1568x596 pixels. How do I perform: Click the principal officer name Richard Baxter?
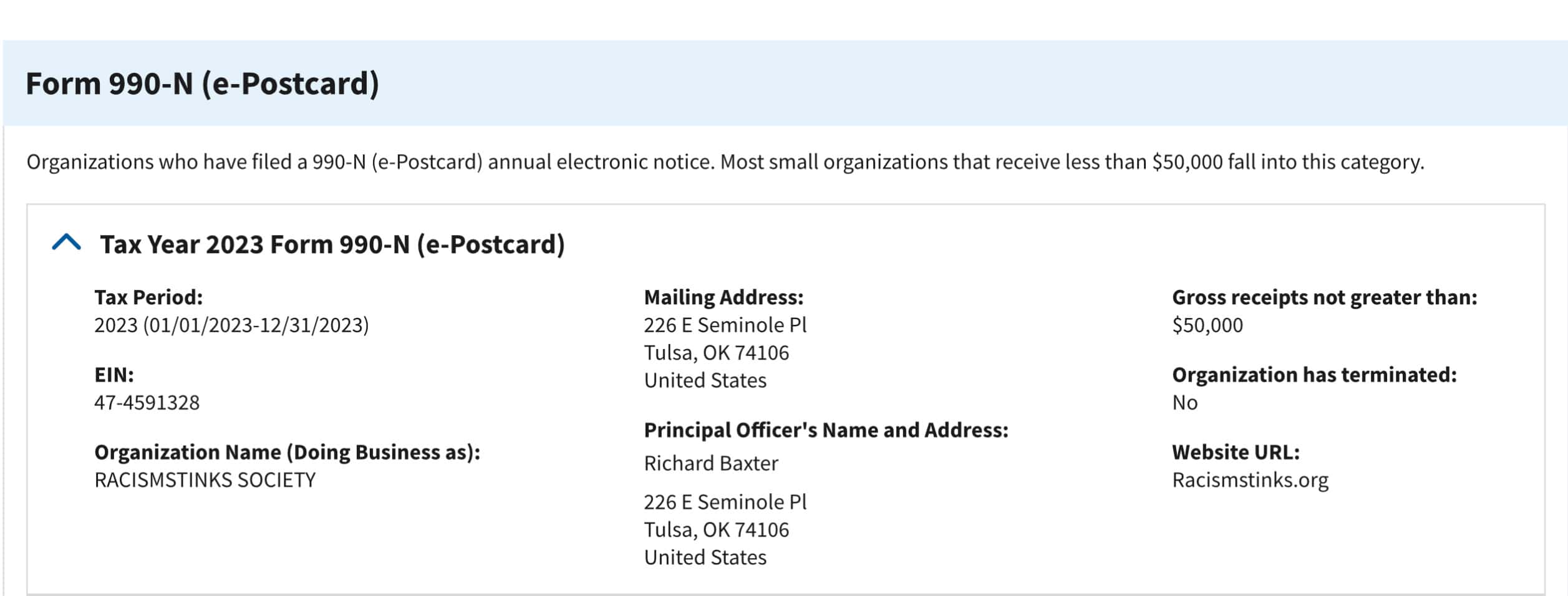(711, 463)
